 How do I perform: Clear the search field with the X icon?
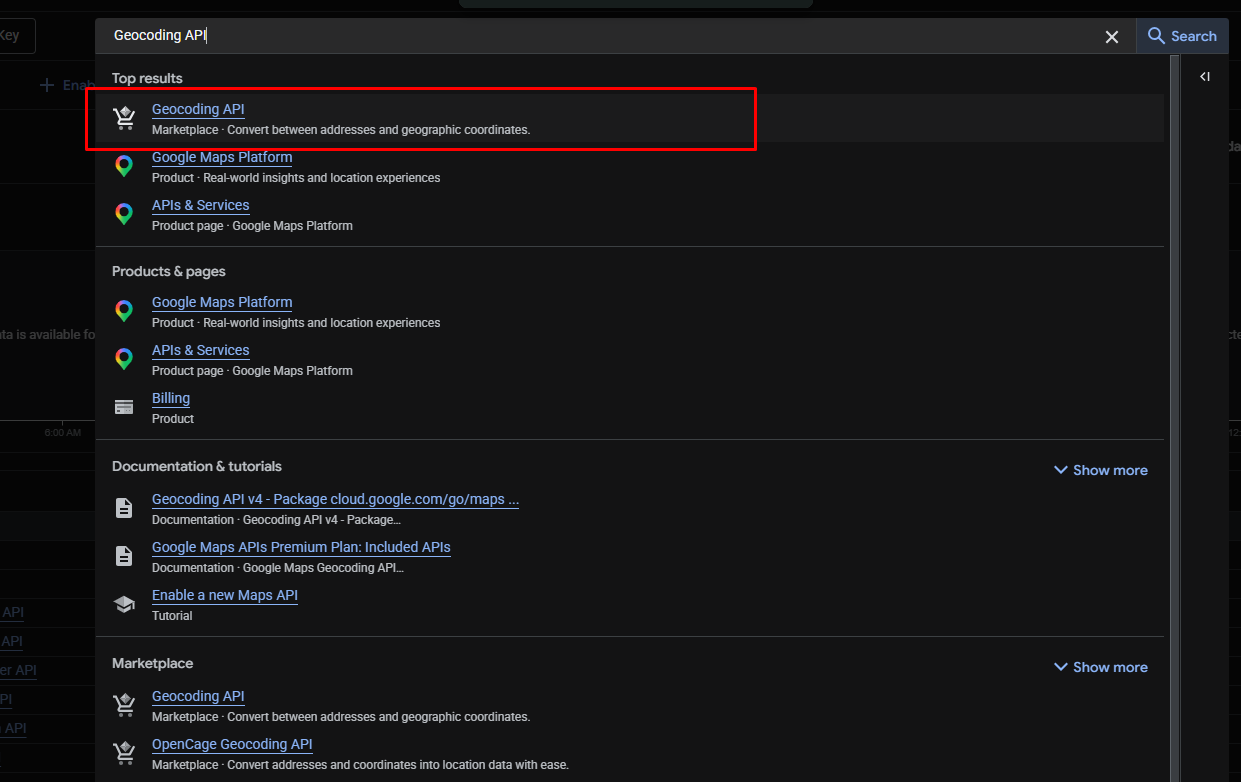tap(1111, 37)
